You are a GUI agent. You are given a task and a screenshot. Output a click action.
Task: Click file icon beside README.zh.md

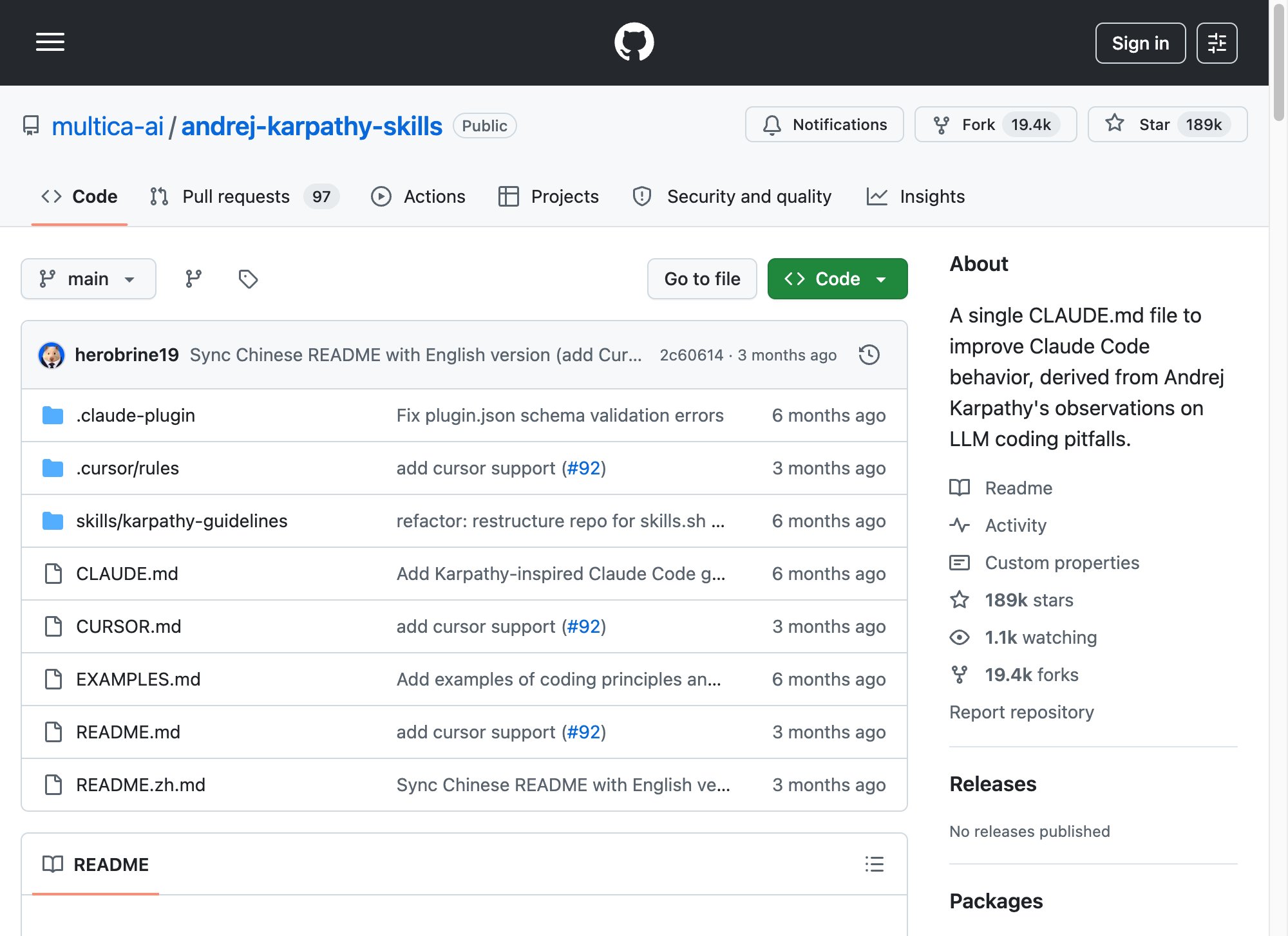(x=53, y=785)
